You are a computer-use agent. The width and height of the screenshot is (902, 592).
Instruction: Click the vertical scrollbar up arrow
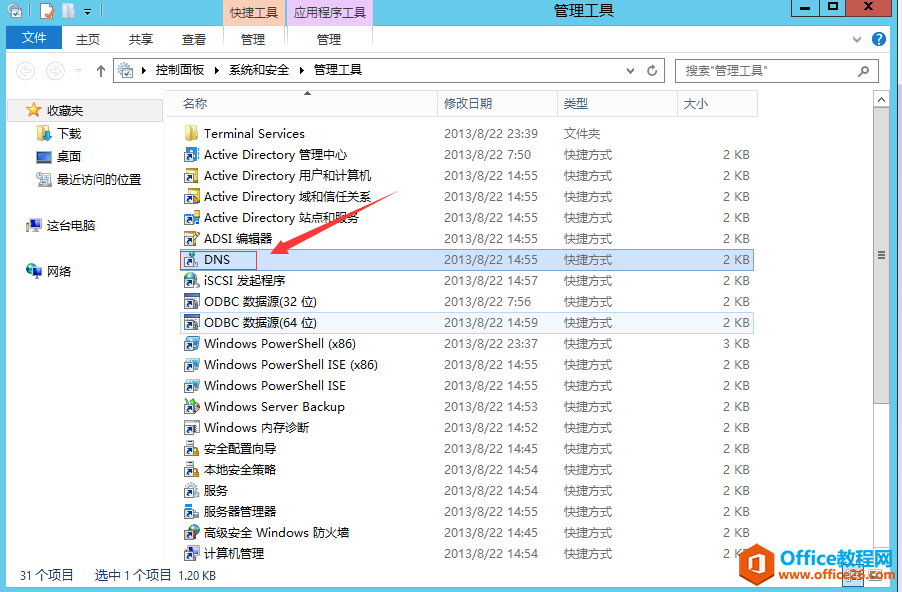point(881,99)
